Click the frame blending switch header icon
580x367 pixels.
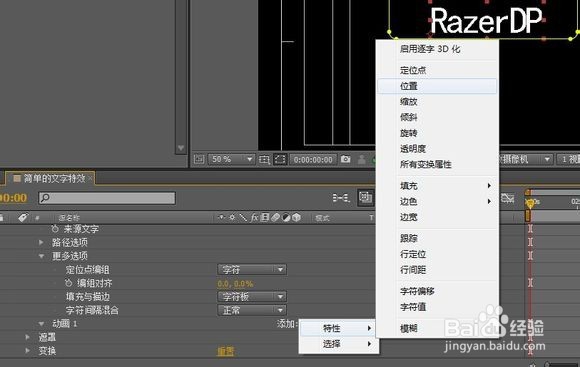tap(265, 218)
